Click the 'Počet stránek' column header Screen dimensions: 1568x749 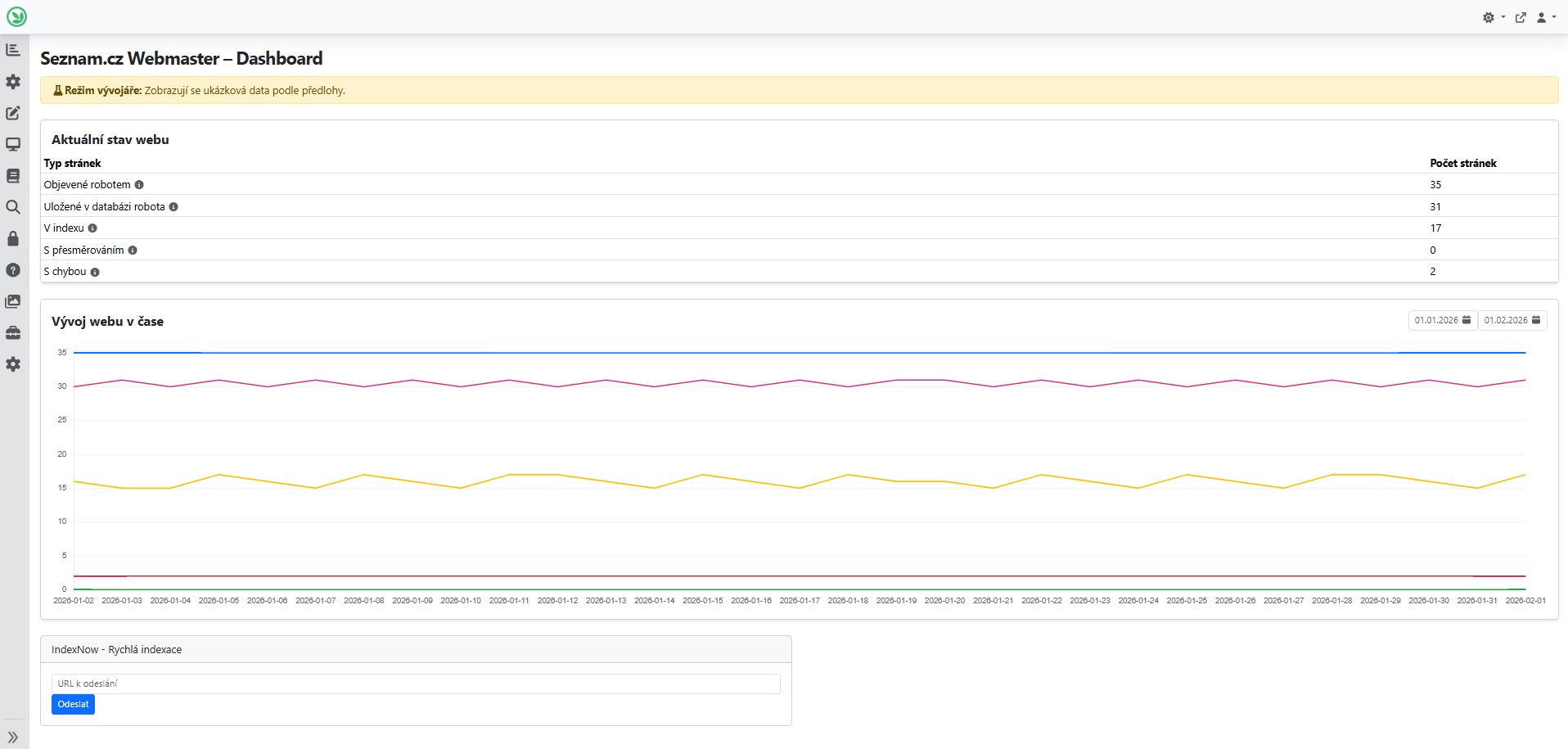point(1463,164)
